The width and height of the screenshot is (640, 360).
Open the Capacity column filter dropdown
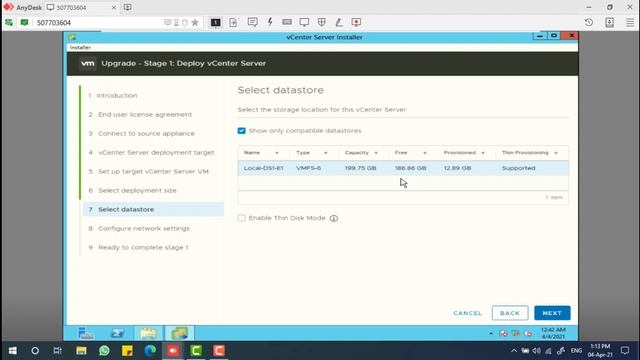pos(376,153)
